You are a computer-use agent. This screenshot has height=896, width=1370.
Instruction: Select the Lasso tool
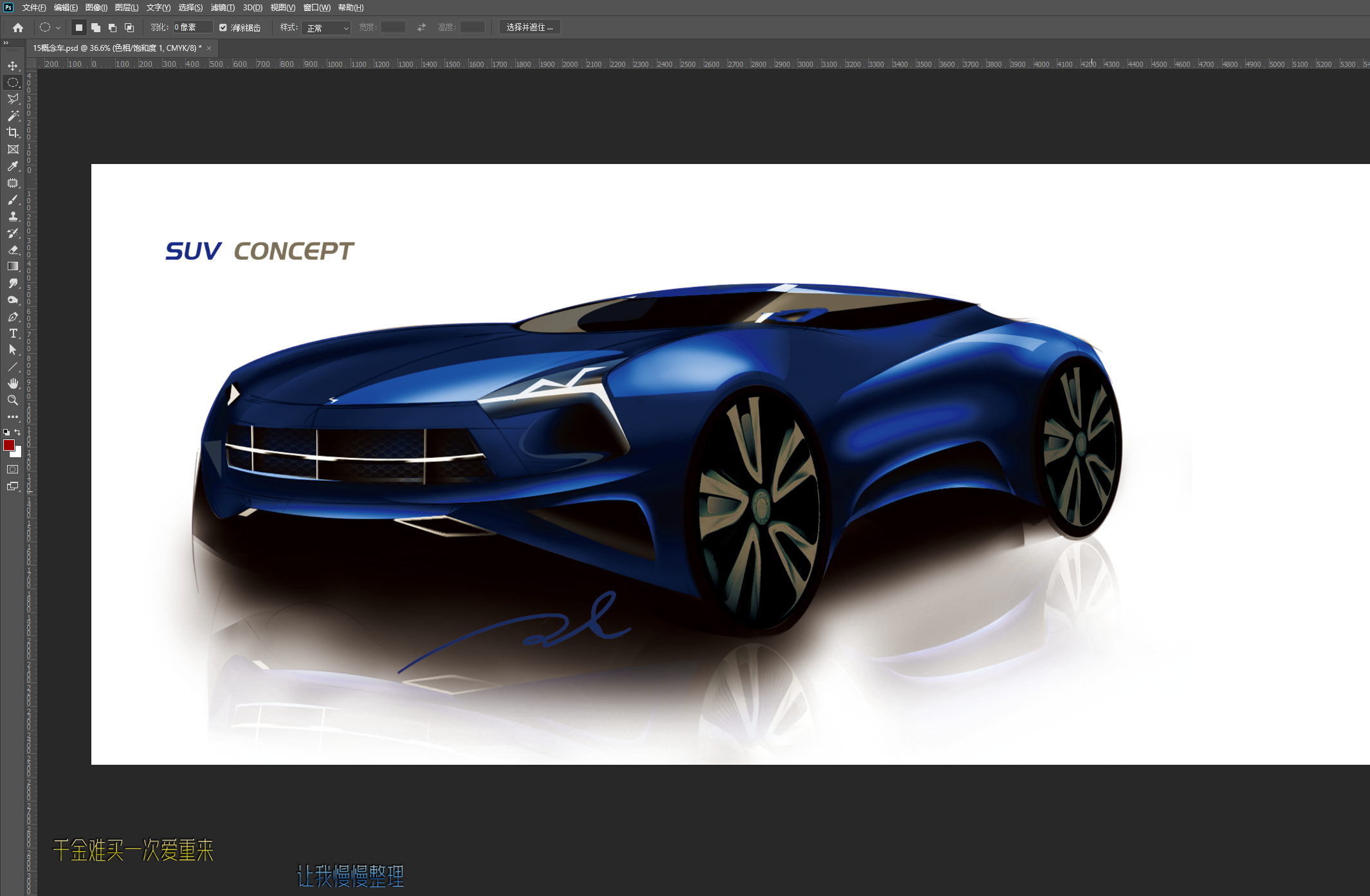pyautogui.click(x=13, y=99)
